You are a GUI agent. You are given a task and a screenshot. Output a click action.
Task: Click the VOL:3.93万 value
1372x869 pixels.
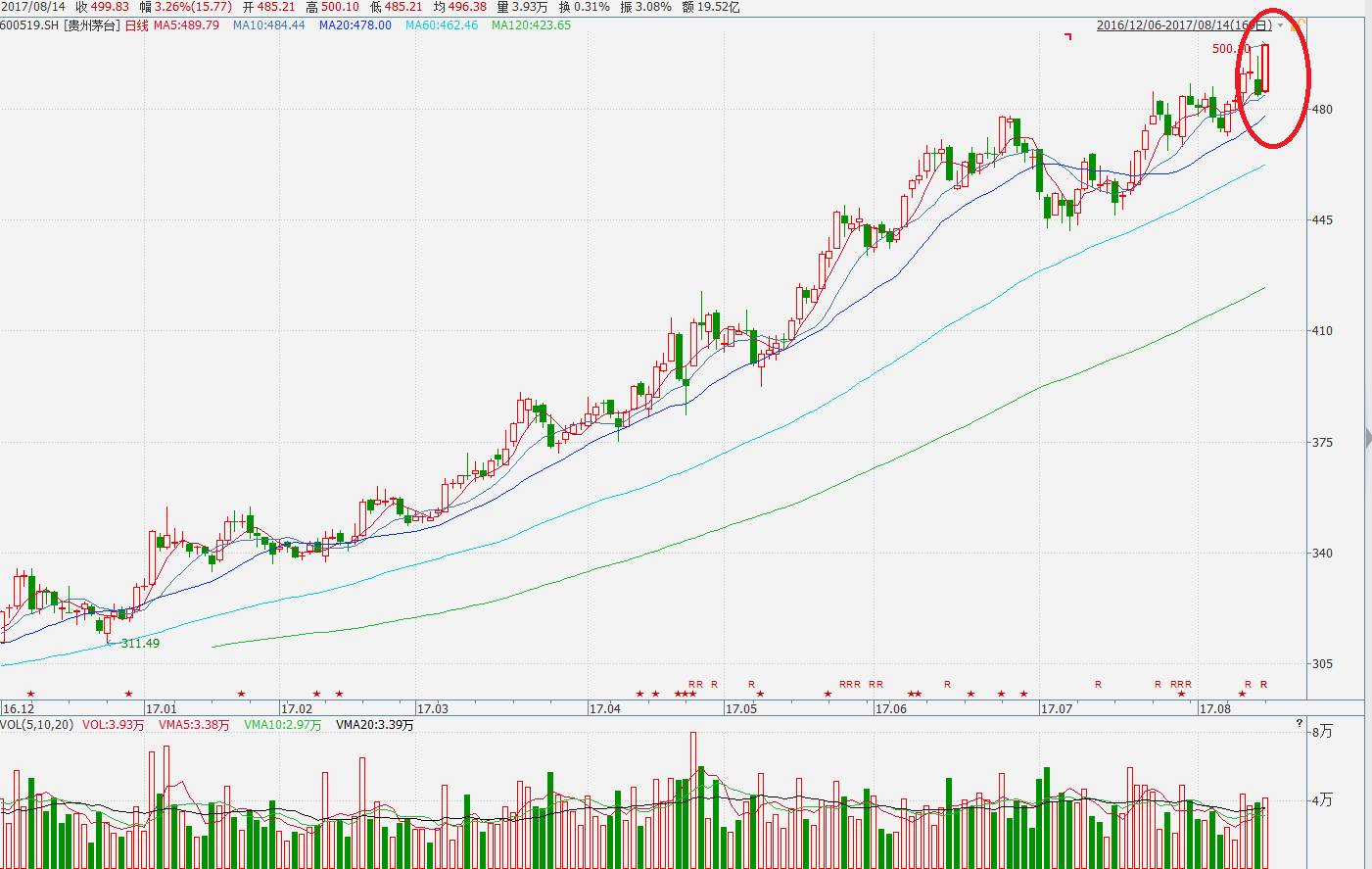[x=114, y=725]
